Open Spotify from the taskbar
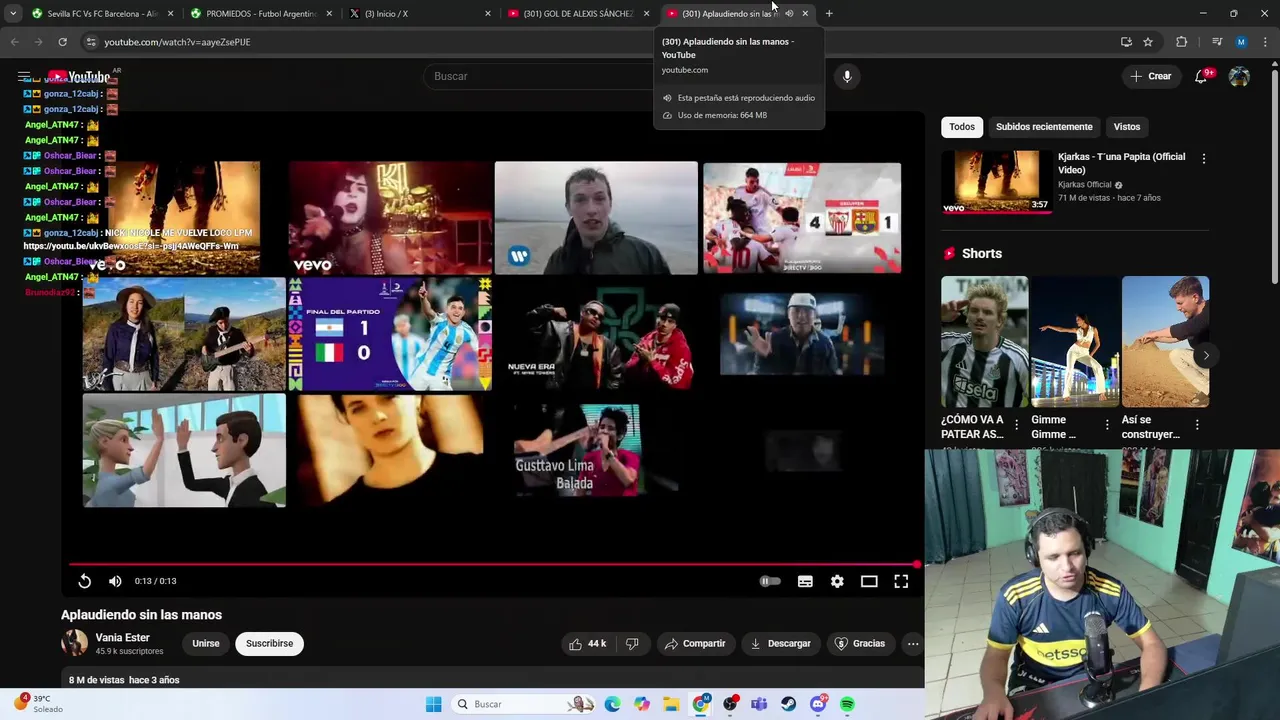 pos(847,704)
